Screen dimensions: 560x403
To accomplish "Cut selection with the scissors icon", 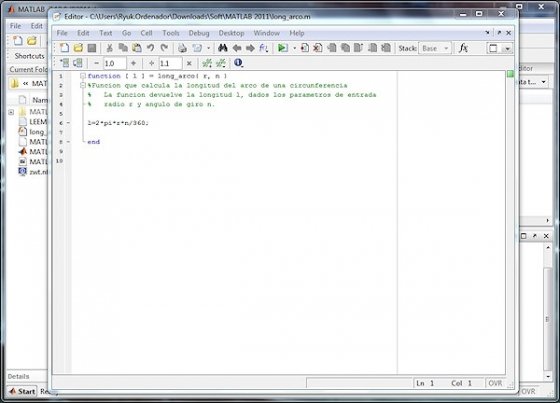I will [x=110, y=48].
